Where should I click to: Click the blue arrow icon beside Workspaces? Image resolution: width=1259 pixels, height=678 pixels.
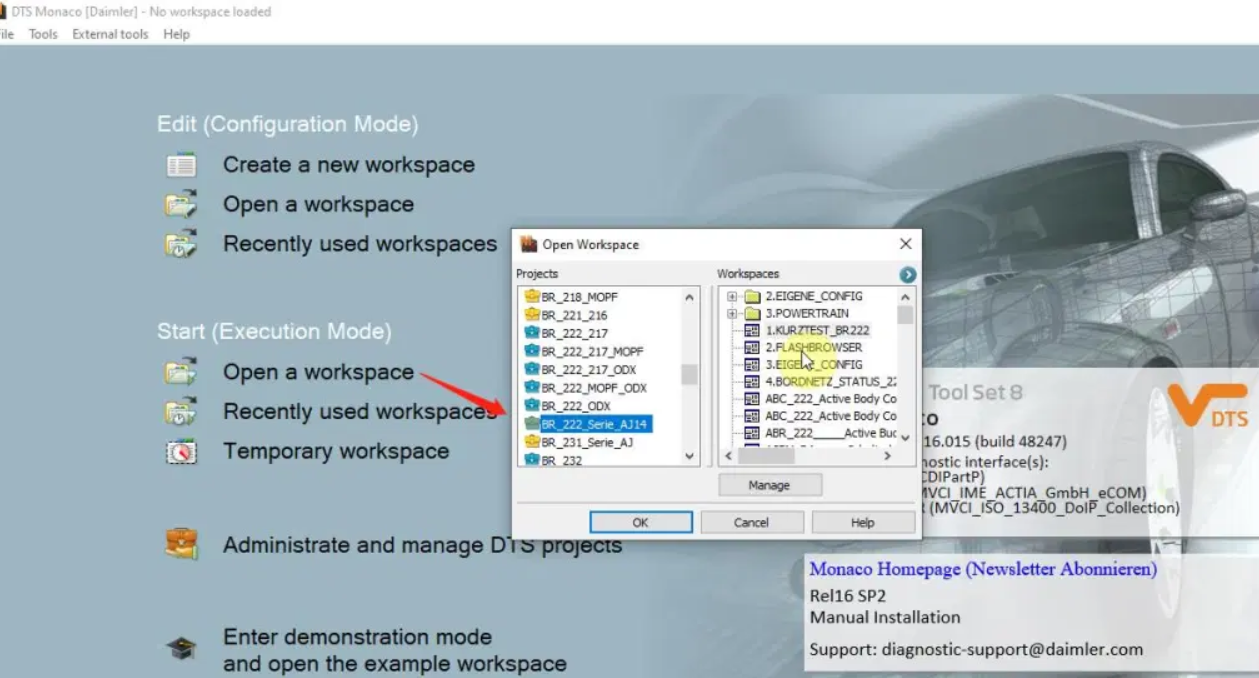(x=907, y=274)
